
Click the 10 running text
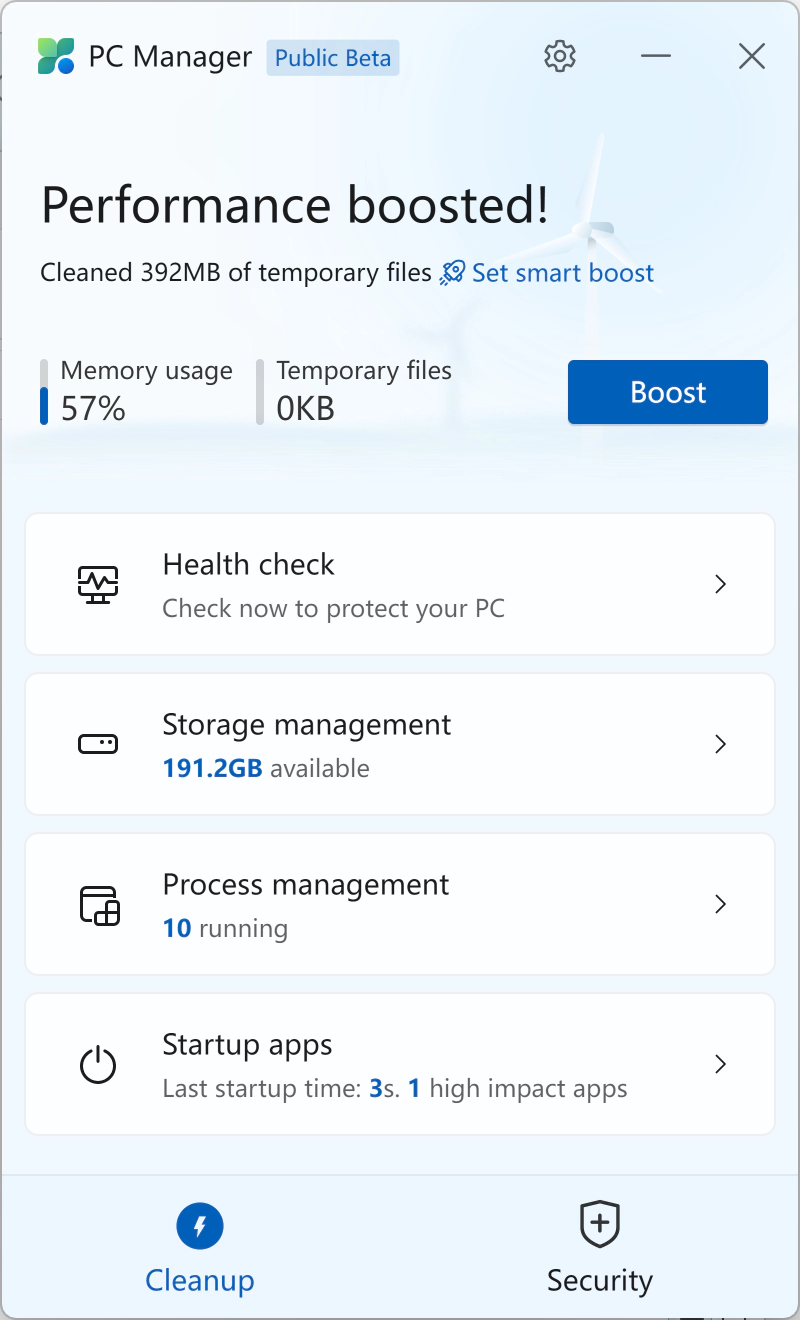(225, 929)
